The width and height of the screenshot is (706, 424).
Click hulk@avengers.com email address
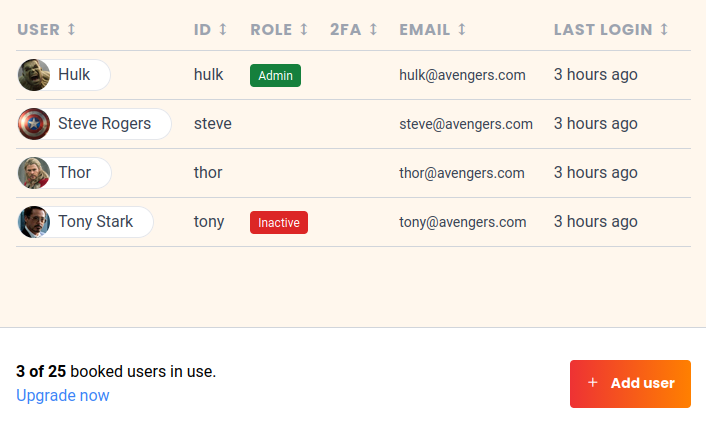pyautogui.click(x=462, y=75)
